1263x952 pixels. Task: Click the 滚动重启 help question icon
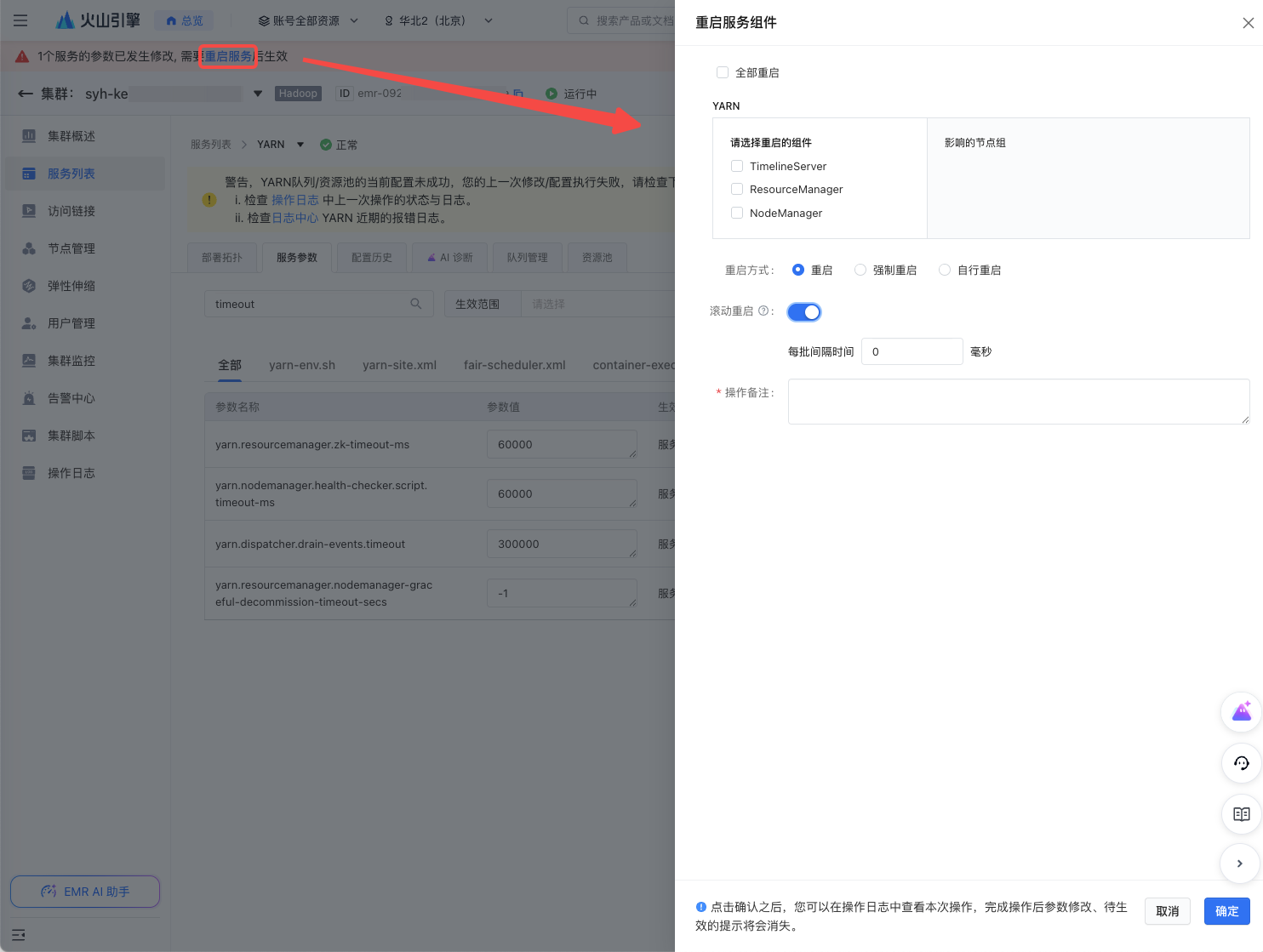tap(763, 311)
